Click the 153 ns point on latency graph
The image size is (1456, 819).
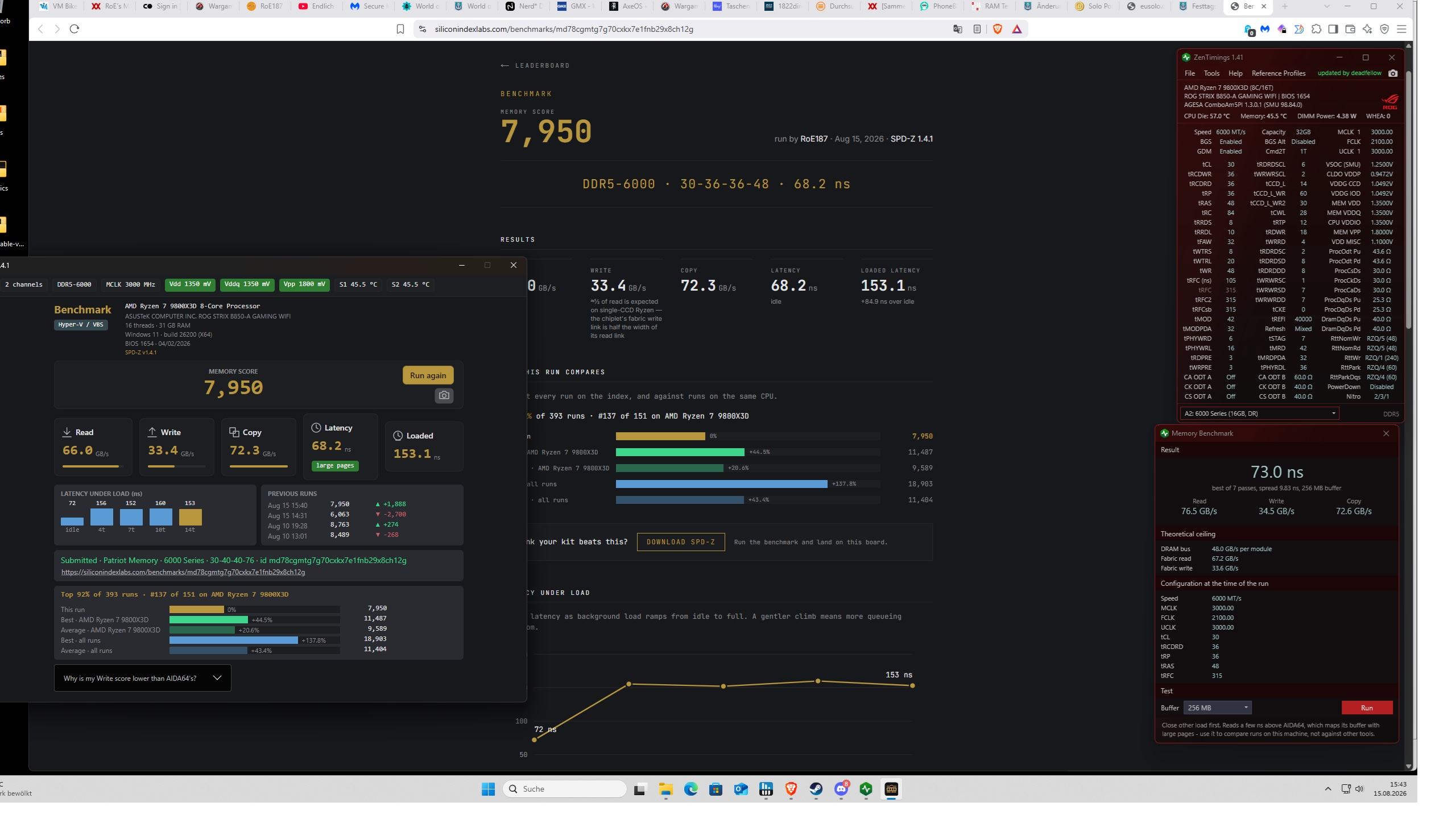tap(912, 685)
